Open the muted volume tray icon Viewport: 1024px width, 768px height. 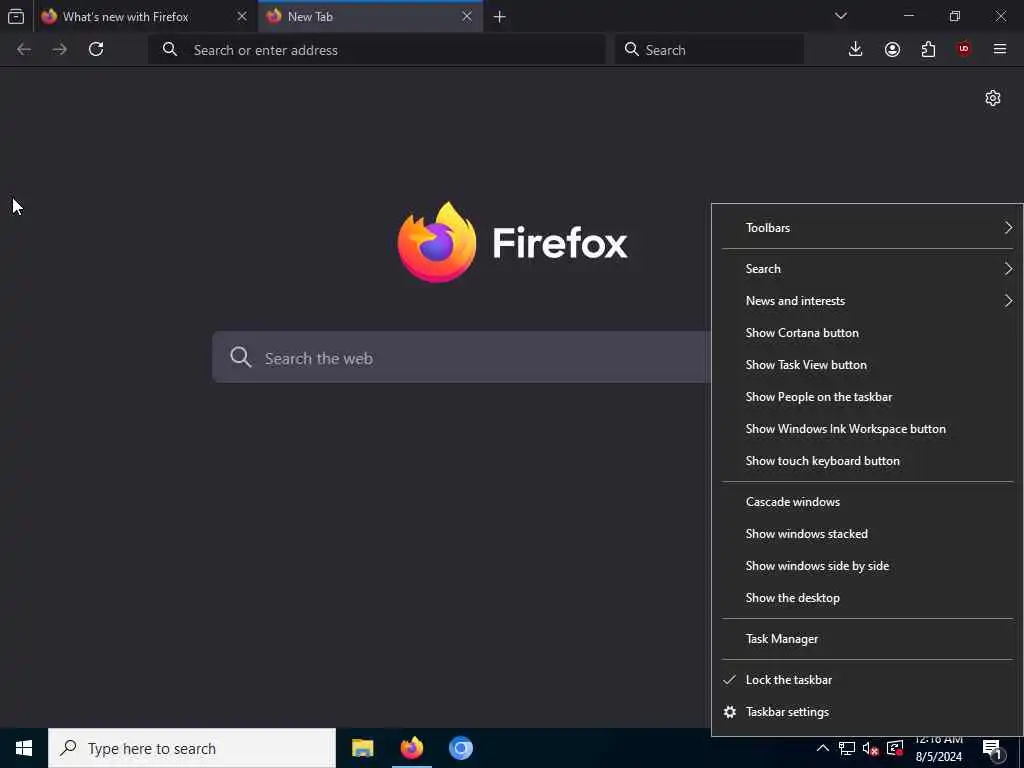(x=871, y=749)
